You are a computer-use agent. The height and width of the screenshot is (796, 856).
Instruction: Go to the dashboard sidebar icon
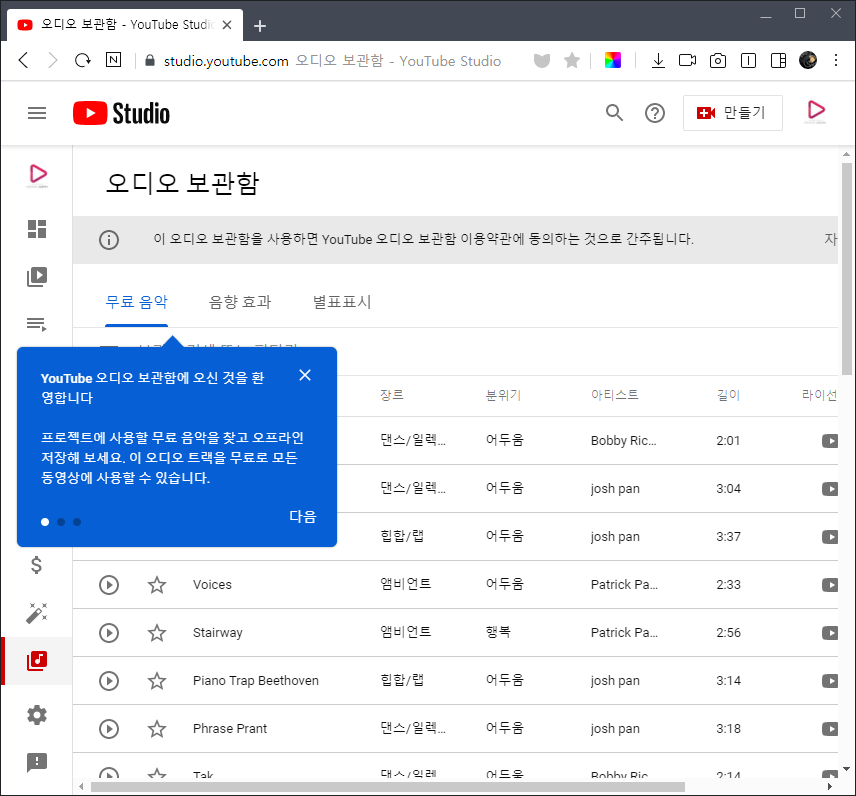37,229
